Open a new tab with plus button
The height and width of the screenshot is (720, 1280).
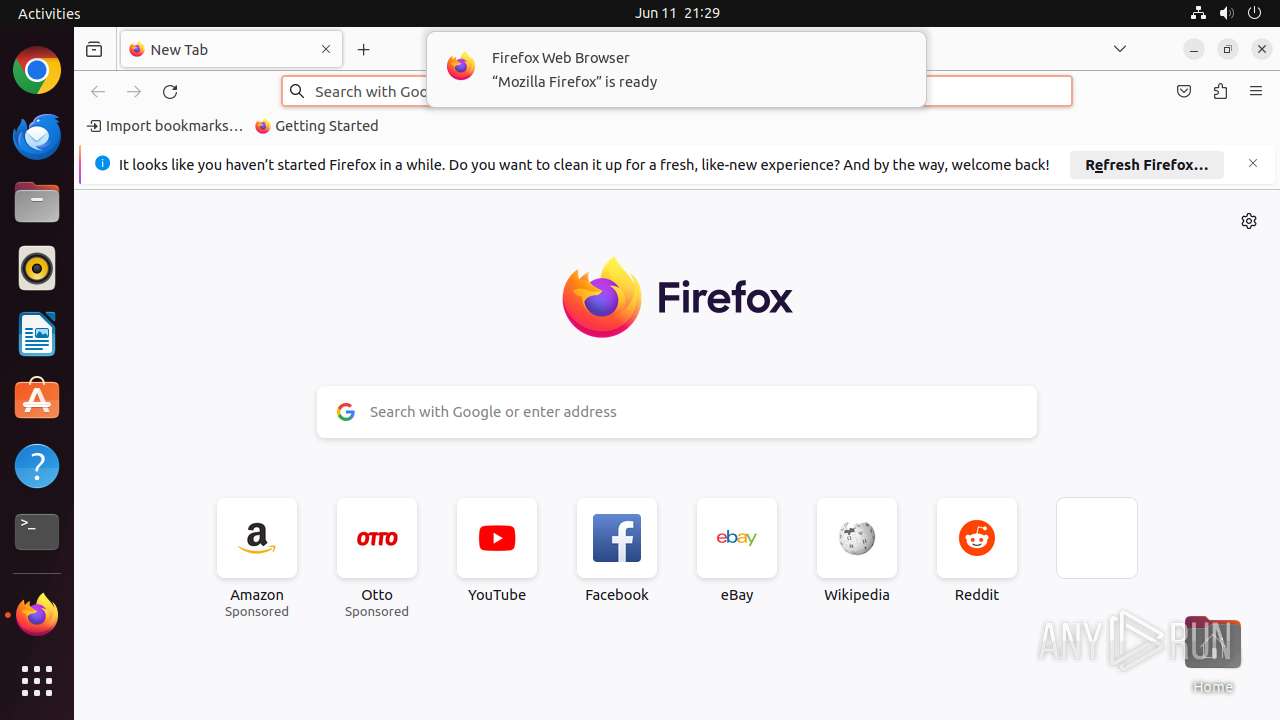(364, 49)
